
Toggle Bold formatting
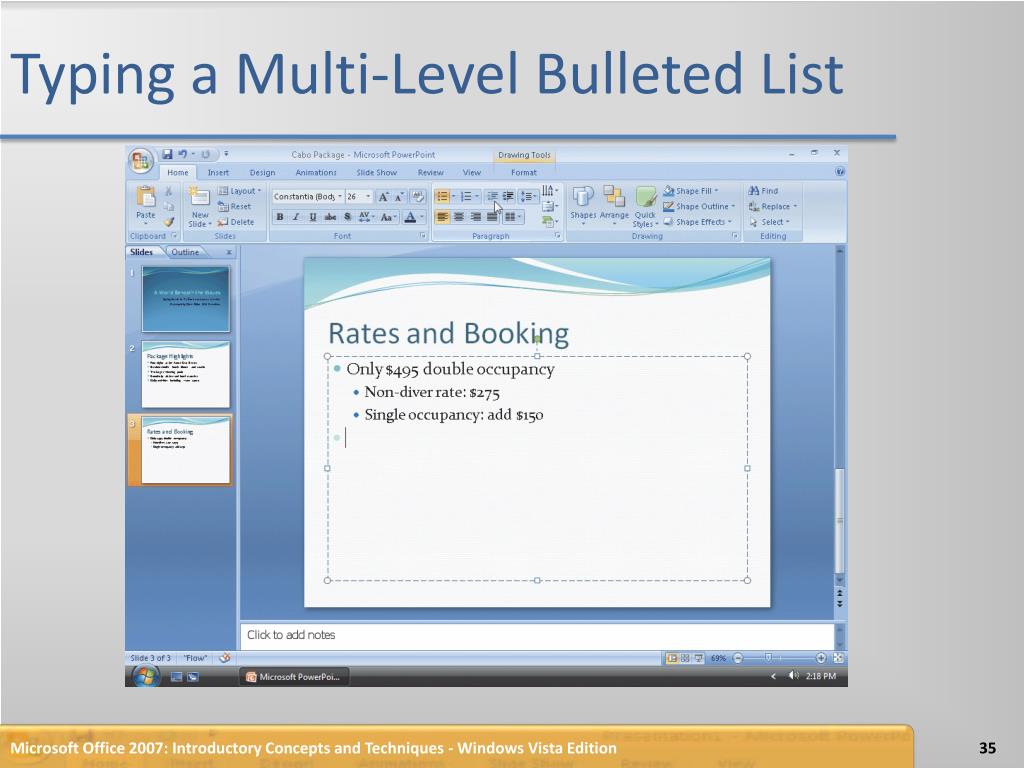click(280, 217)
